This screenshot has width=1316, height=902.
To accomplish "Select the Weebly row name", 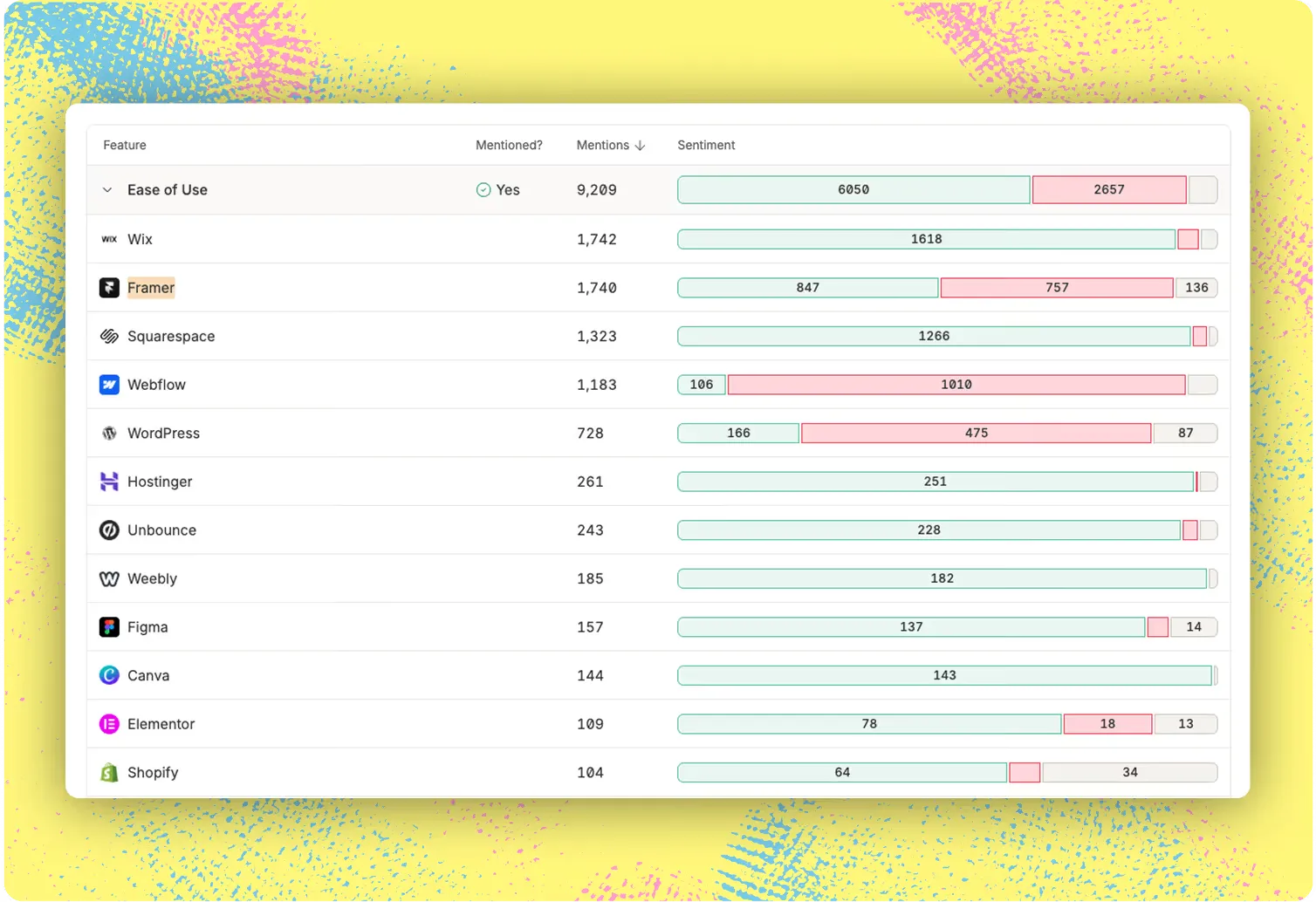I will point(152,579).
